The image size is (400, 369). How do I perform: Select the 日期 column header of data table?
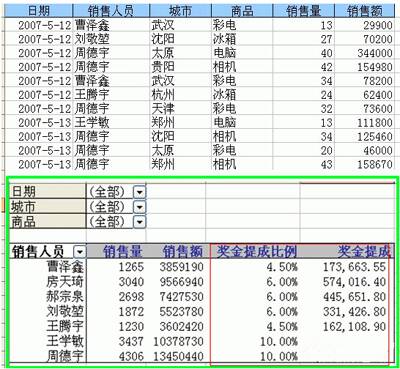[x=39, y=11]
